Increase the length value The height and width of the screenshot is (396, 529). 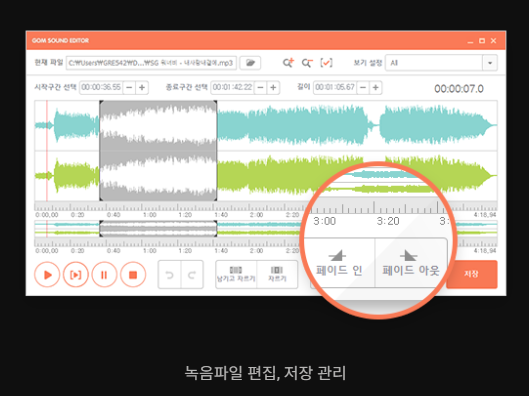coord(376,88)
